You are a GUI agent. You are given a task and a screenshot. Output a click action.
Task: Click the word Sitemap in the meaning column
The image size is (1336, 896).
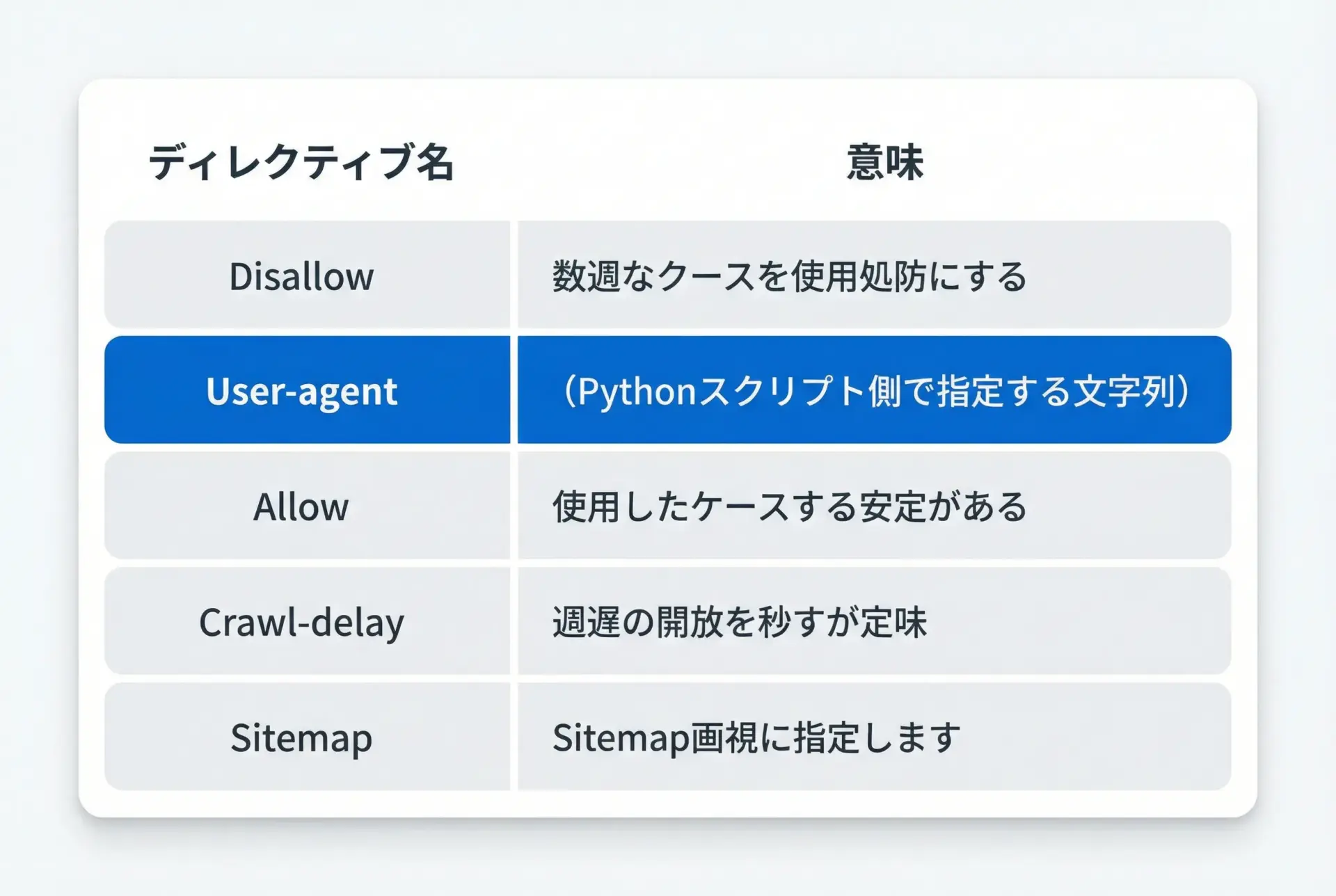[620, 737]
